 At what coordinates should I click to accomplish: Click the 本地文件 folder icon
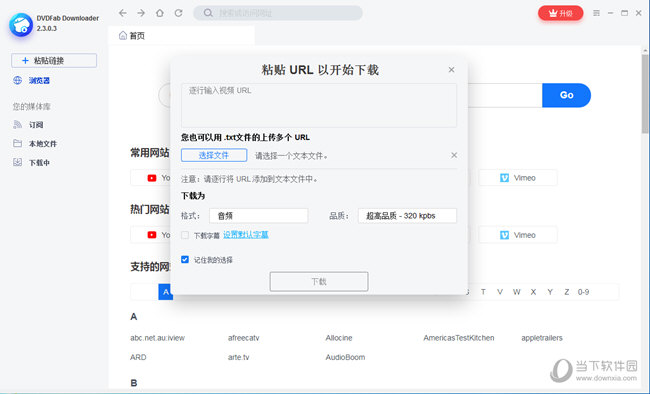17,143
